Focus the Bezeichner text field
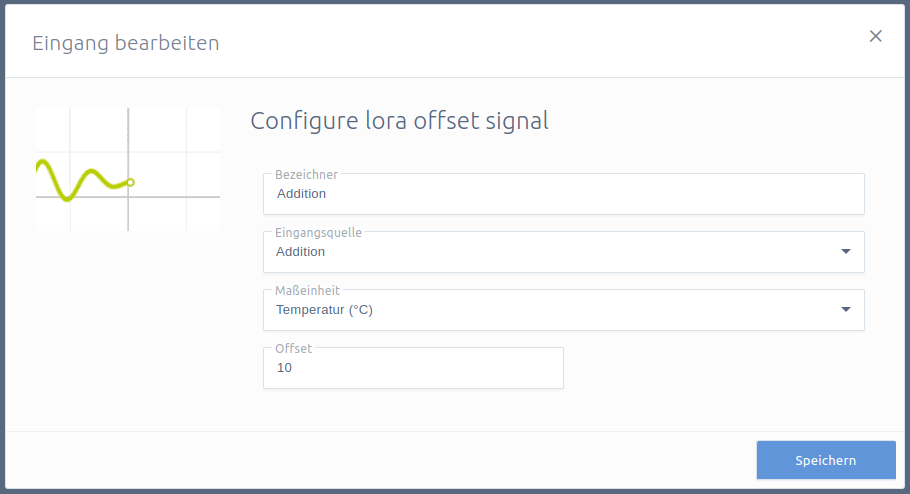This screenshot has height=494, width=910. pyautogui.click(x=564, y=194)
